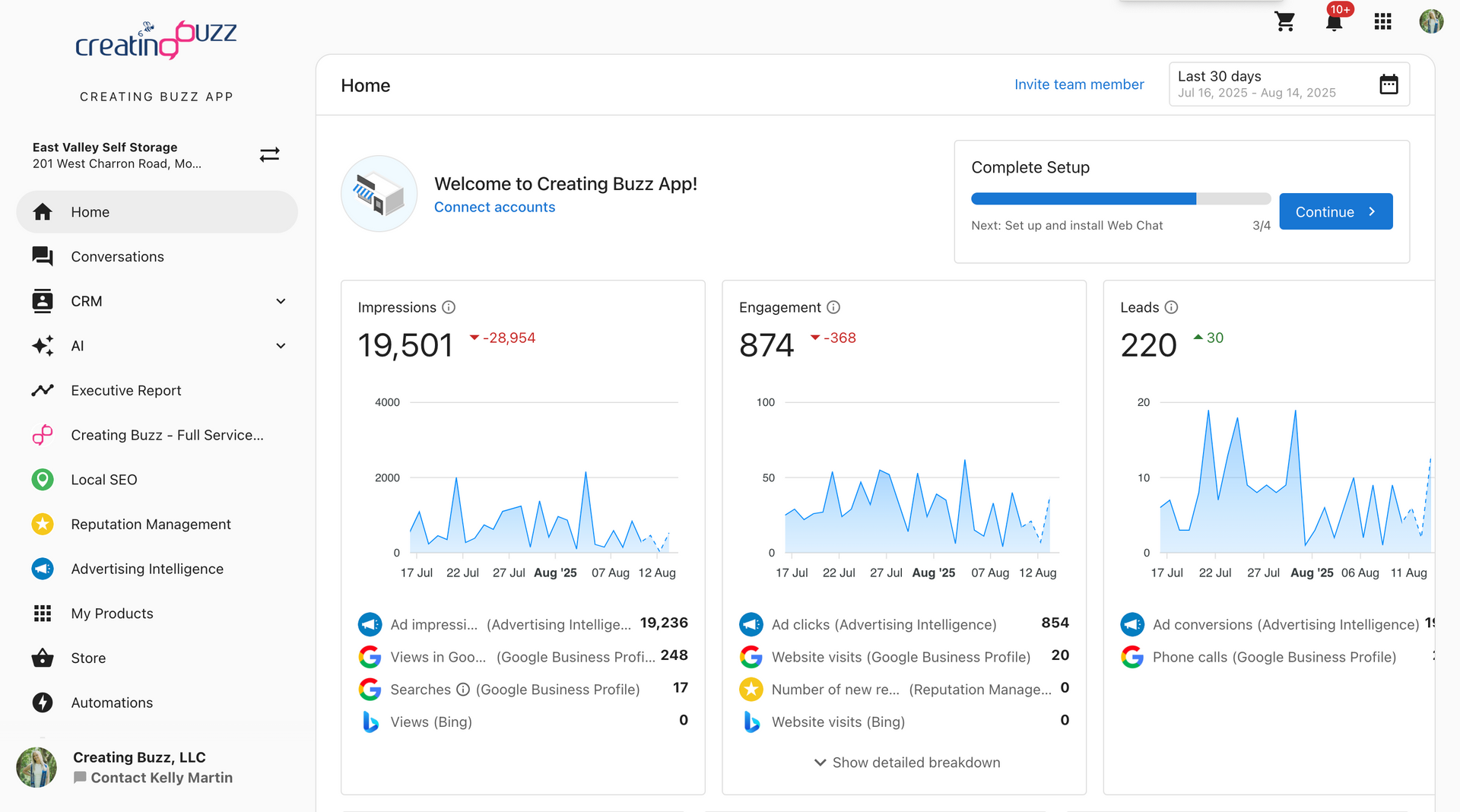
Task: Click the Engagement info icon
Action: (833, 307)
